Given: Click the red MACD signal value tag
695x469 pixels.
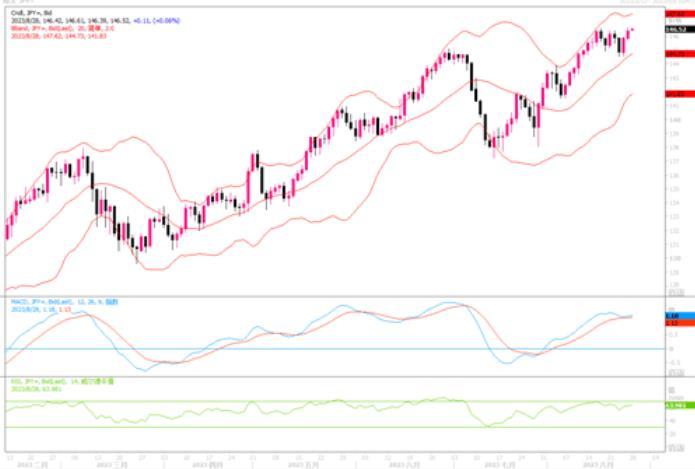Looking at the screenshot, I should click(x=674, y=322).
